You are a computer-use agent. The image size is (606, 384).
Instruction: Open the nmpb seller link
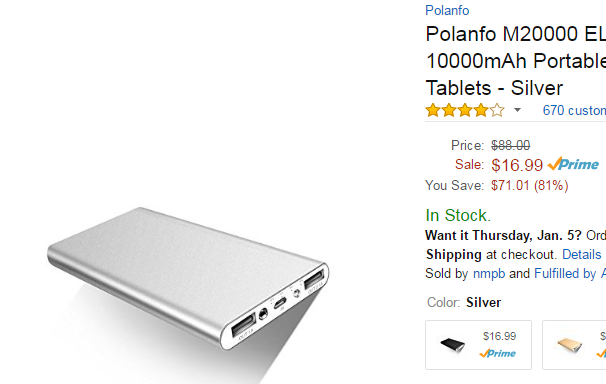click(x=489, y=274)
